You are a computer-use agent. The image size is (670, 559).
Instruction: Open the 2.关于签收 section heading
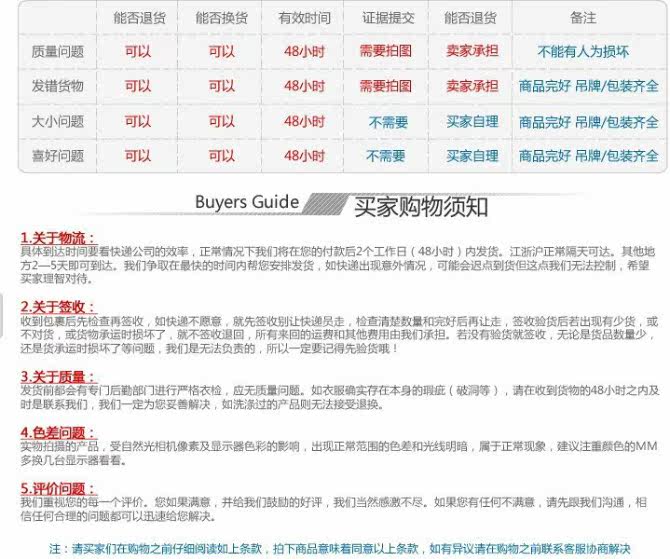59,307
